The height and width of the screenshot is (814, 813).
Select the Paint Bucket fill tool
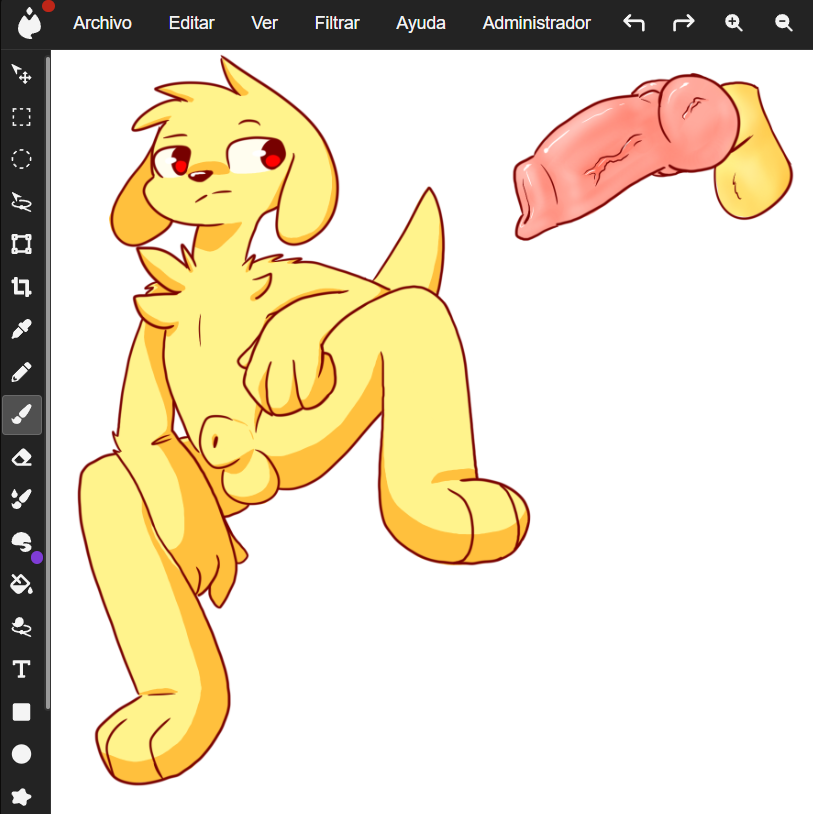coord(21,584)
